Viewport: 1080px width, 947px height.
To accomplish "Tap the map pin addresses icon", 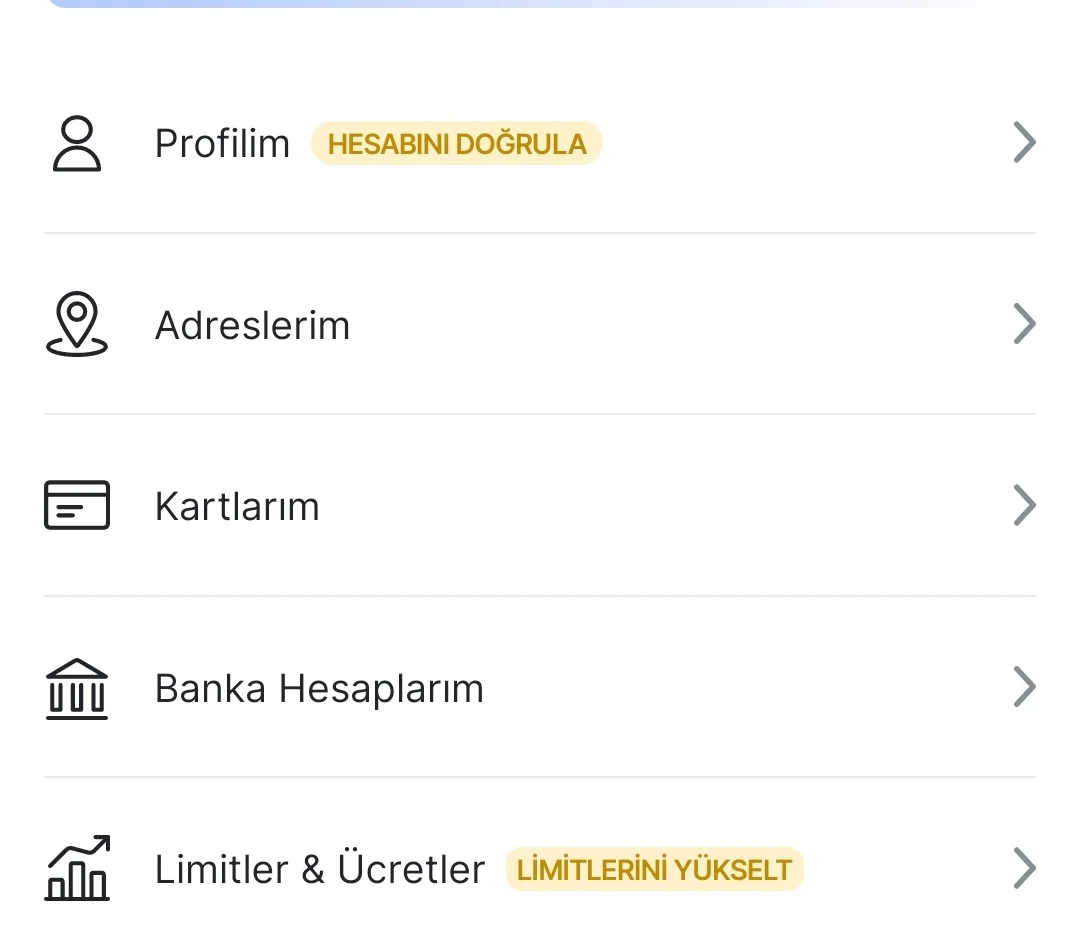I will (x=77, y=325).
